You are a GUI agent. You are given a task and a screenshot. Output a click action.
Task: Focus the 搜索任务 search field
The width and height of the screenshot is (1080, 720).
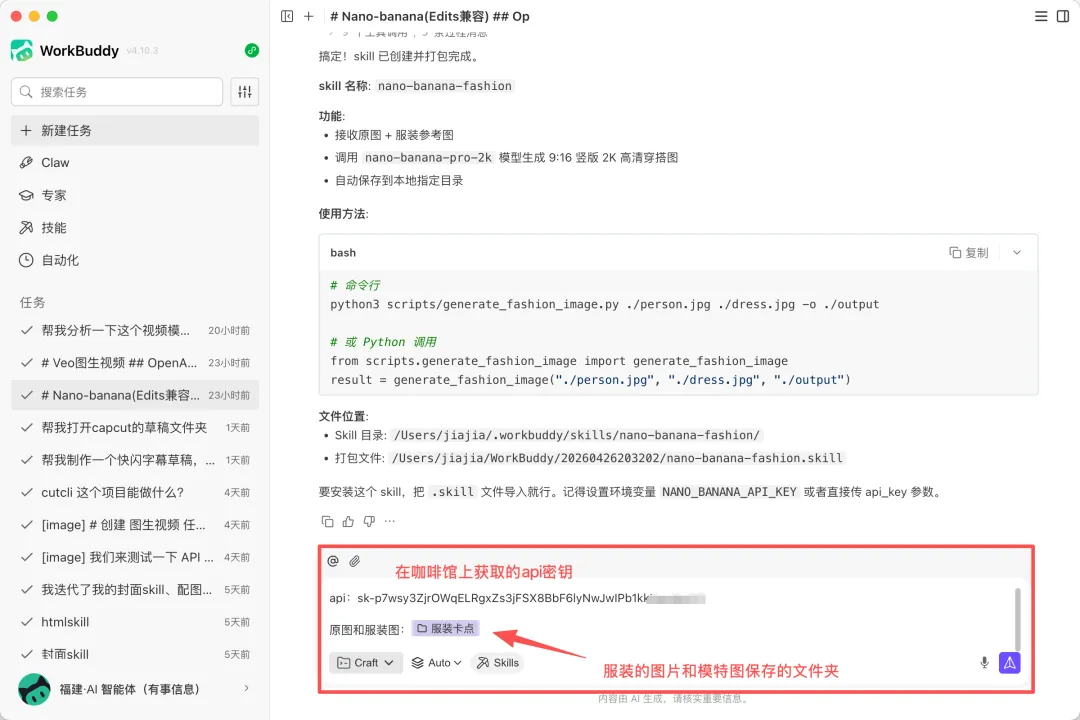[x=117, y=92]
